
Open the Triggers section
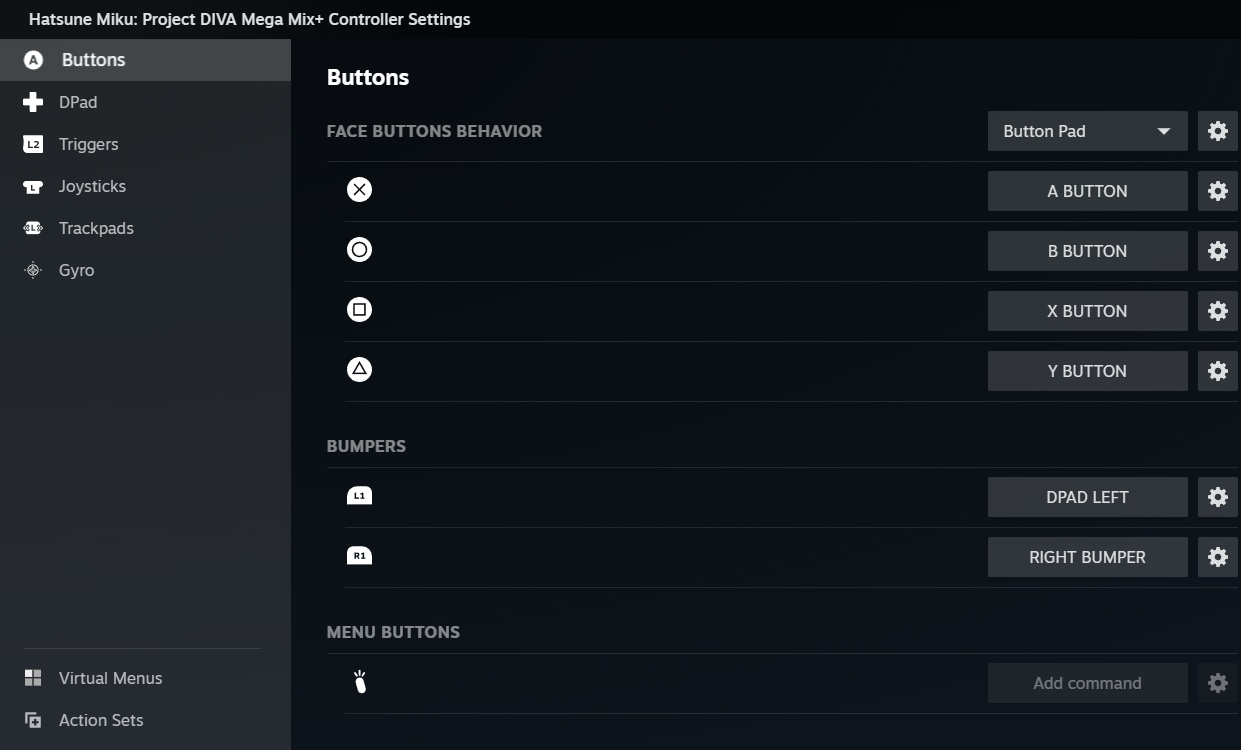(88, 144)
